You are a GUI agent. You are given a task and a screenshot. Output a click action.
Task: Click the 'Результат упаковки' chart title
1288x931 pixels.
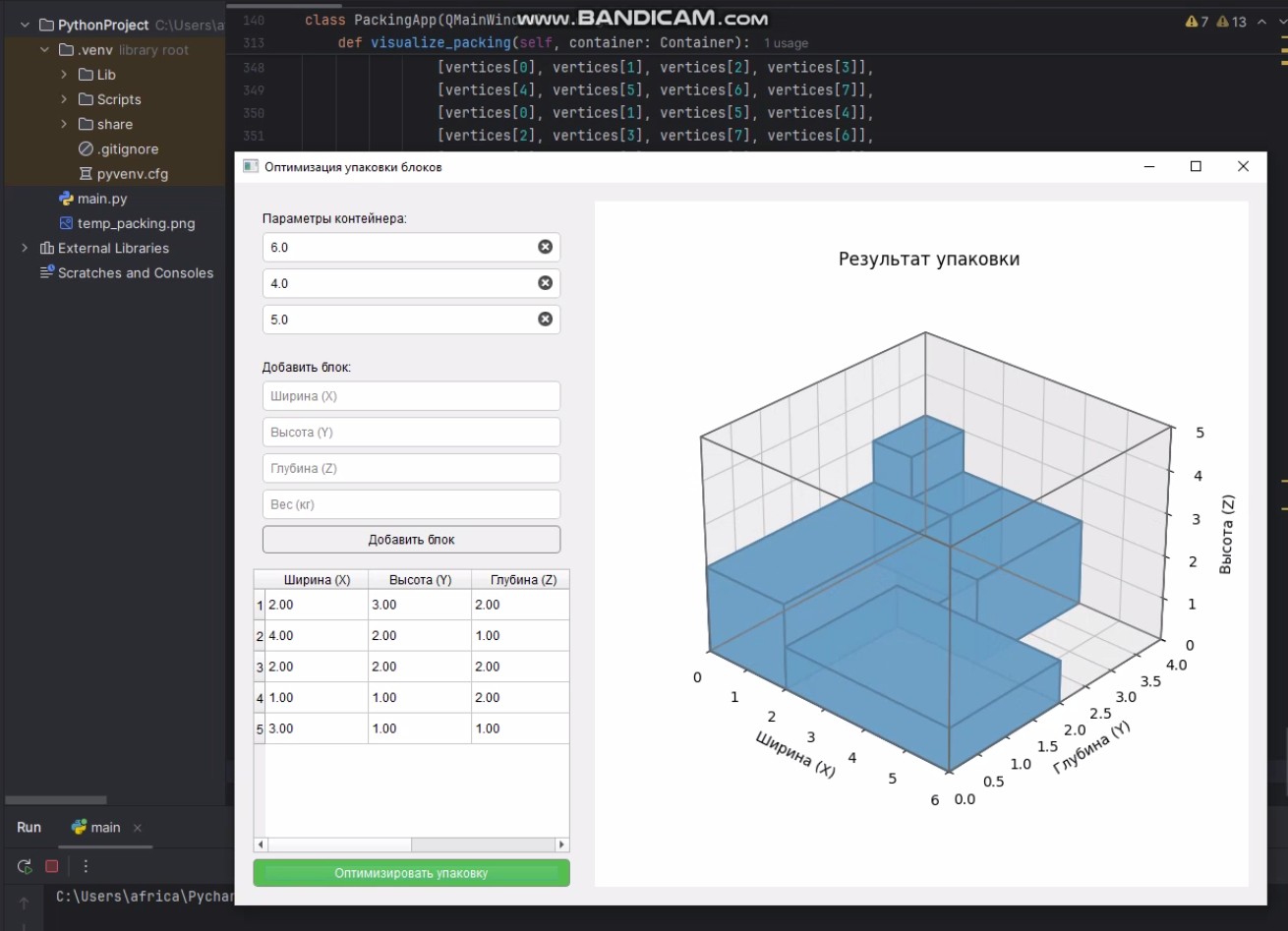pos(929,260)
